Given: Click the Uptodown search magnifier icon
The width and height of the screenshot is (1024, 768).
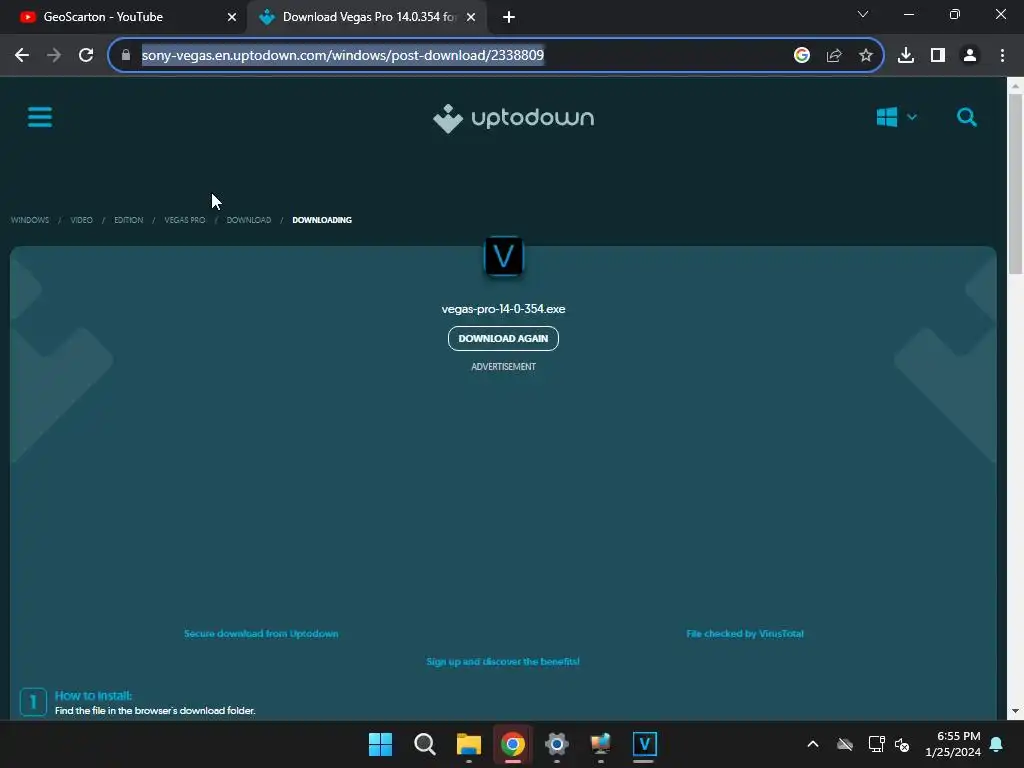Looking at the screenshot, I should (x=967, y=118).
